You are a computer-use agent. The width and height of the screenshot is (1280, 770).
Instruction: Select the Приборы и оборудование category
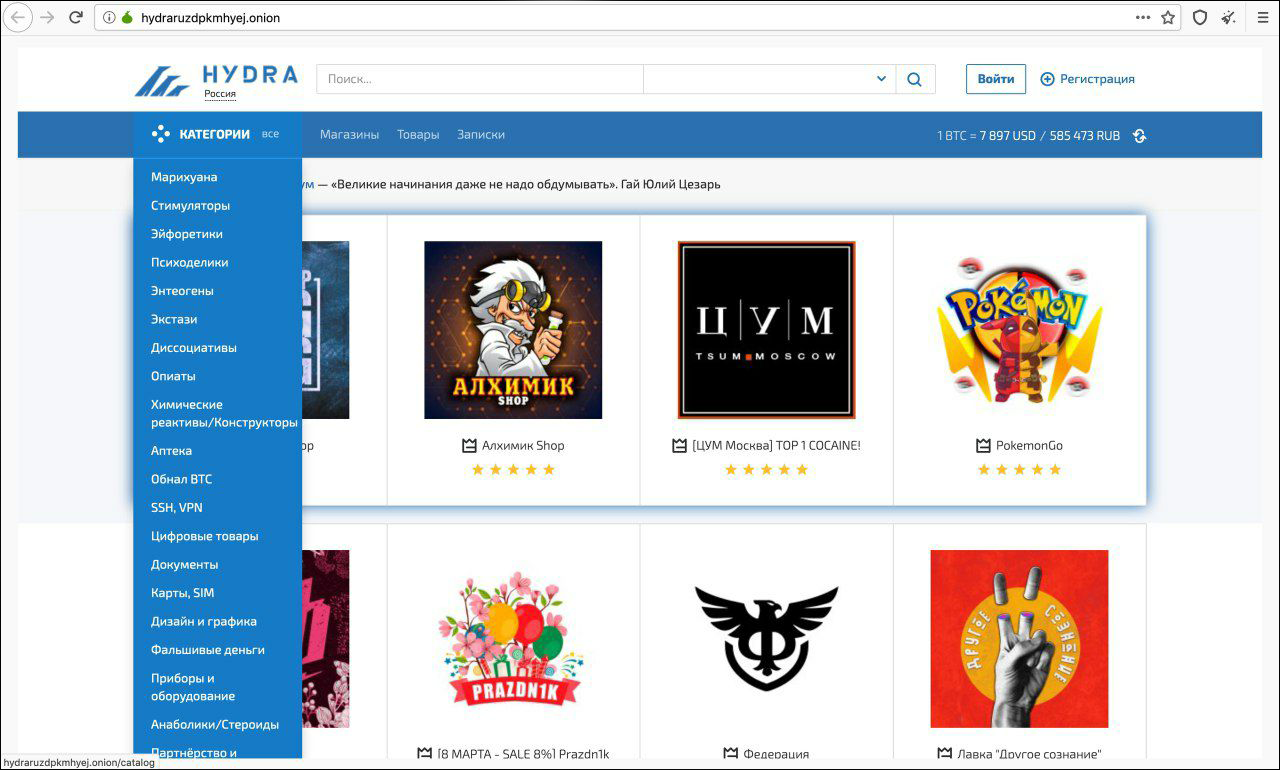193,687
